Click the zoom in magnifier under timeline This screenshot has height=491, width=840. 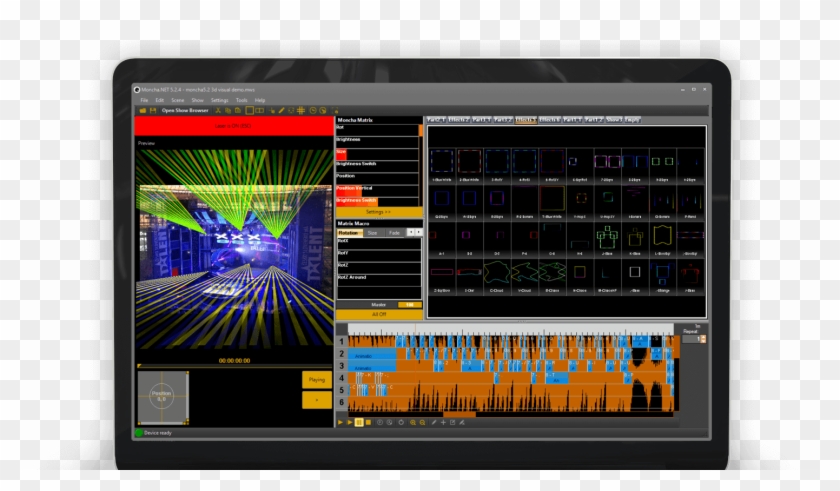coord(412,422)
